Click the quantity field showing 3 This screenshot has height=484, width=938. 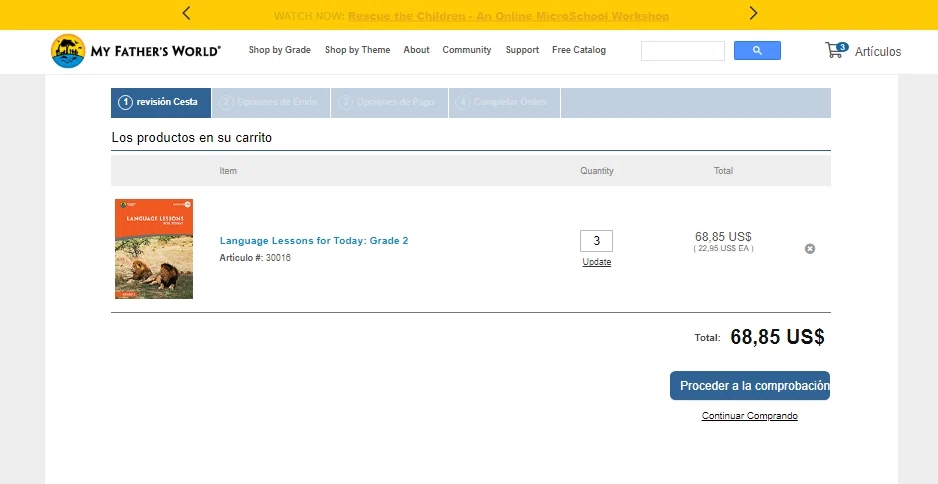click(596, 241)
